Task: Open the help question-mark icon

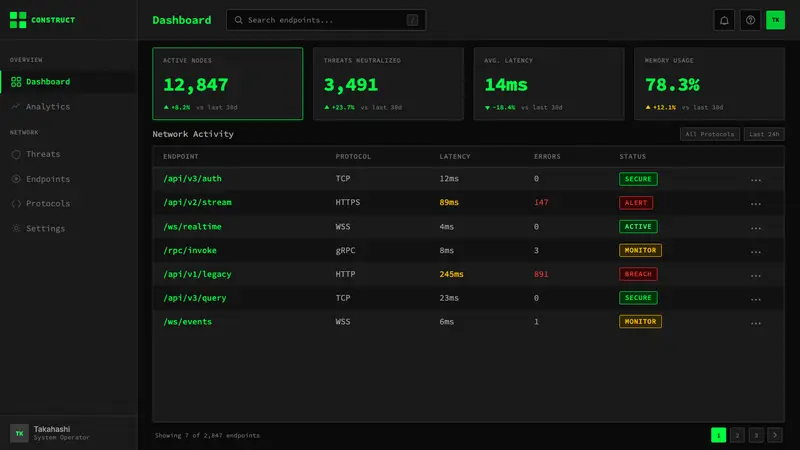Action: 750,20
